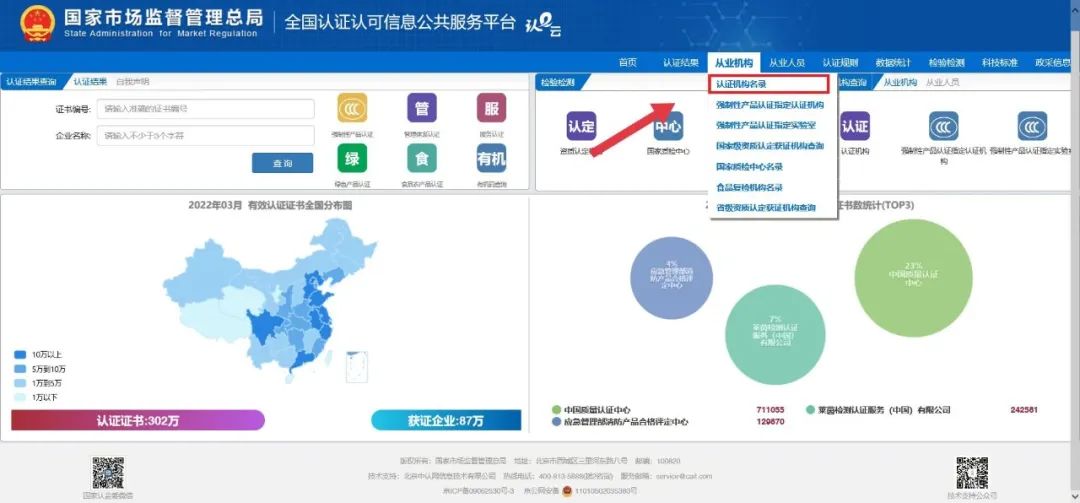This screenshot has width=1080, height=503.
Task: Switch to the 自我声明 tab
Action: 132,81
